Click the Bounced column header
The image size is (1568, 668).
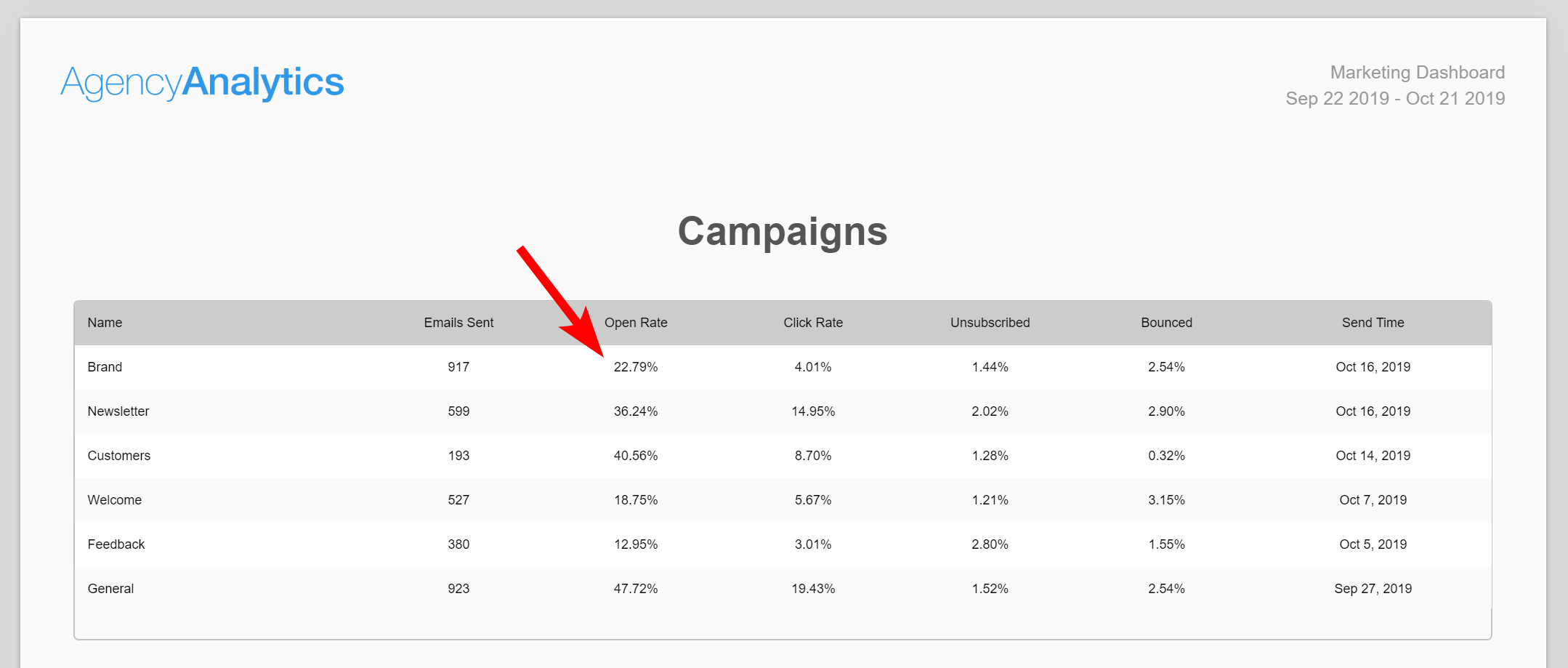[x=1166, y=323]
